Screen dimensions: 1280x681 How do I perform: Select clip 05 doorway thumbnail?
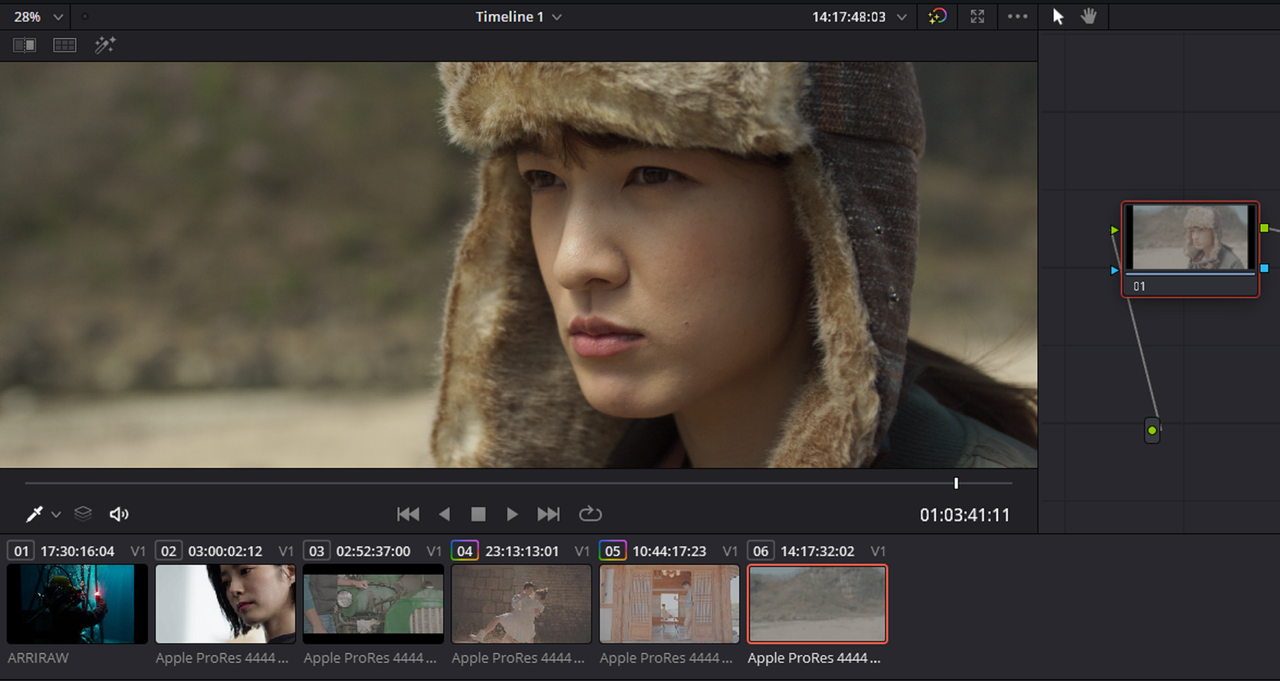(x=669, y=604)
